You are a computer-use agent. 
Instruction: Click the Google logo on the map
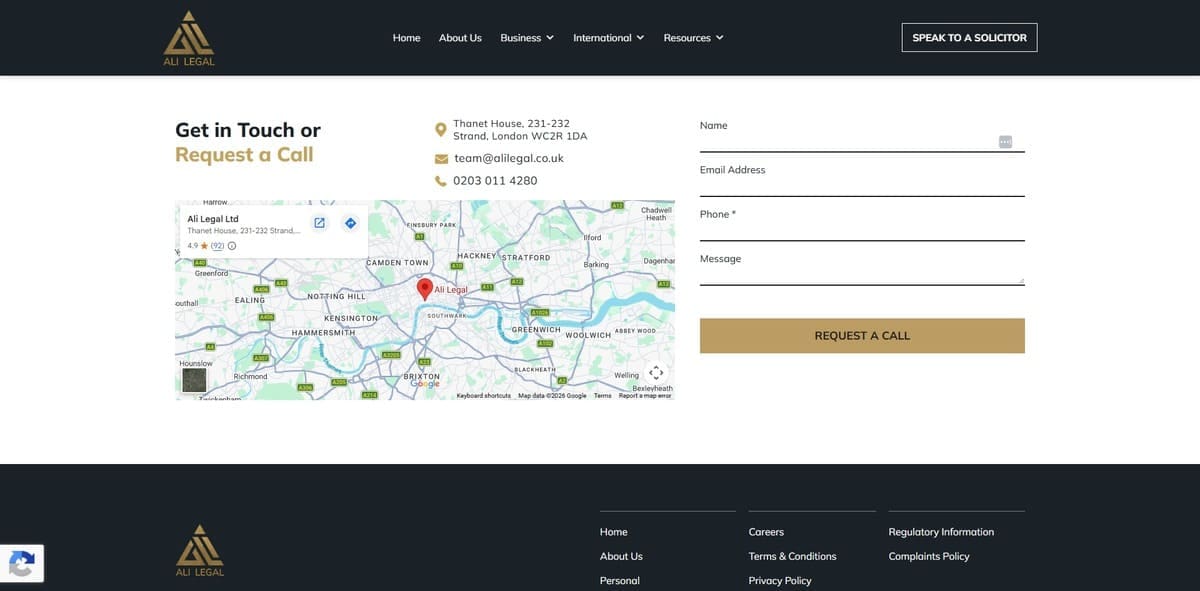tap(425, 384)
